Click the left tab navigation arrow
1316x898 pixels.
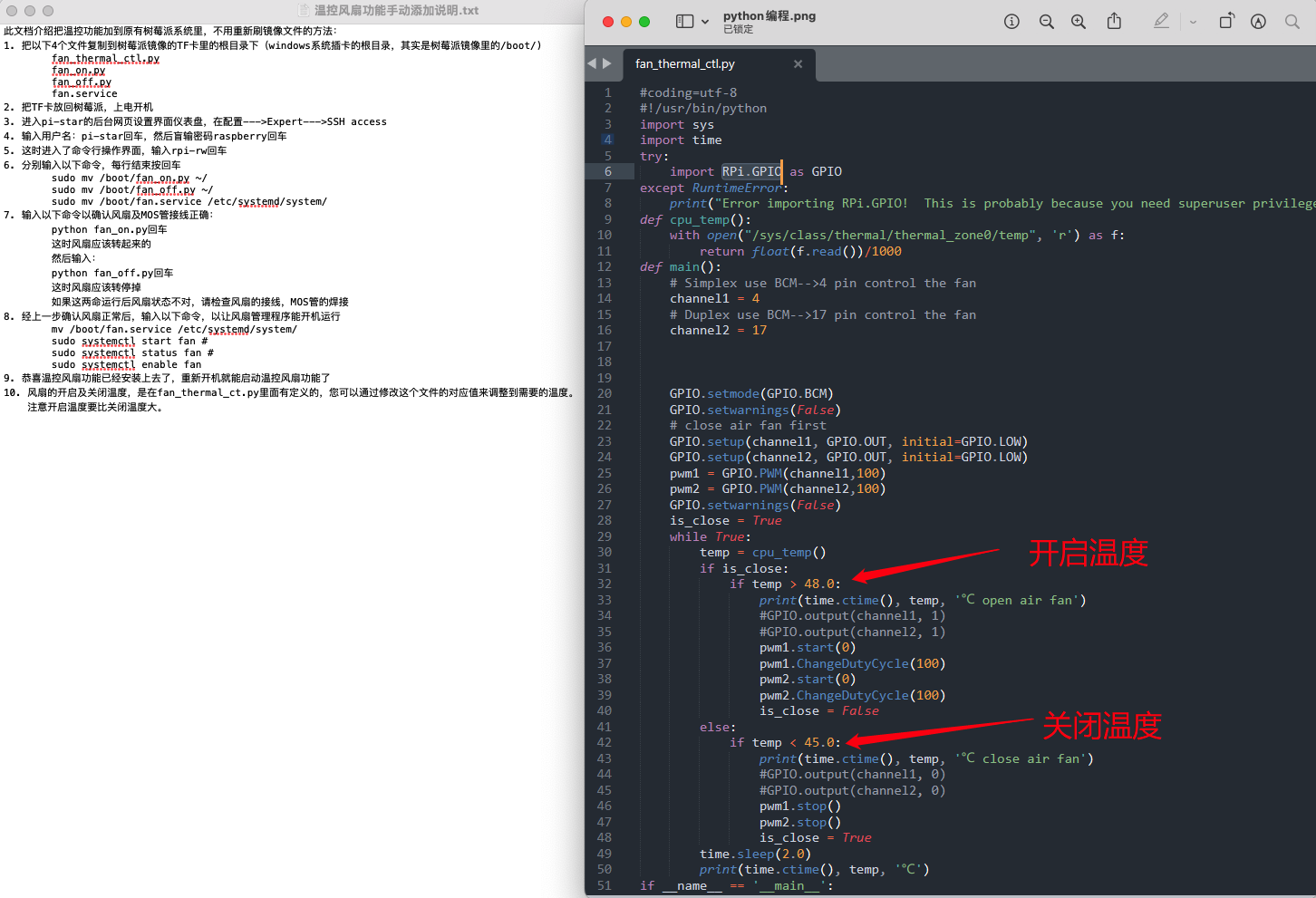(x=593, y=63)
